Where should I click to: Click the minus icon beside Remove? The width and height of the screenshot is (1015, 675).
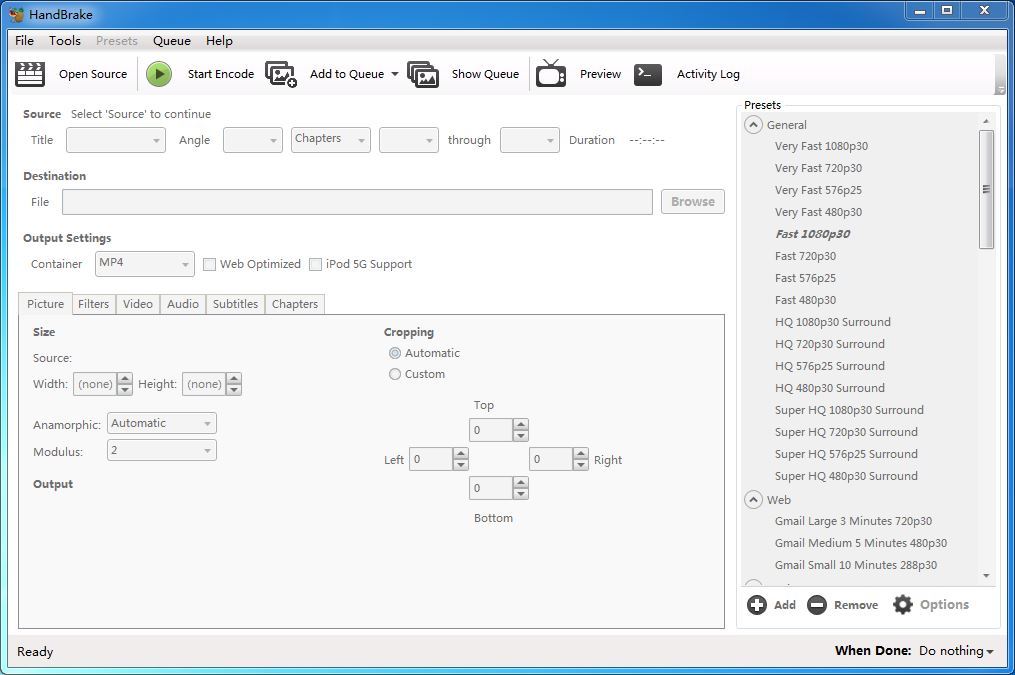817,604
